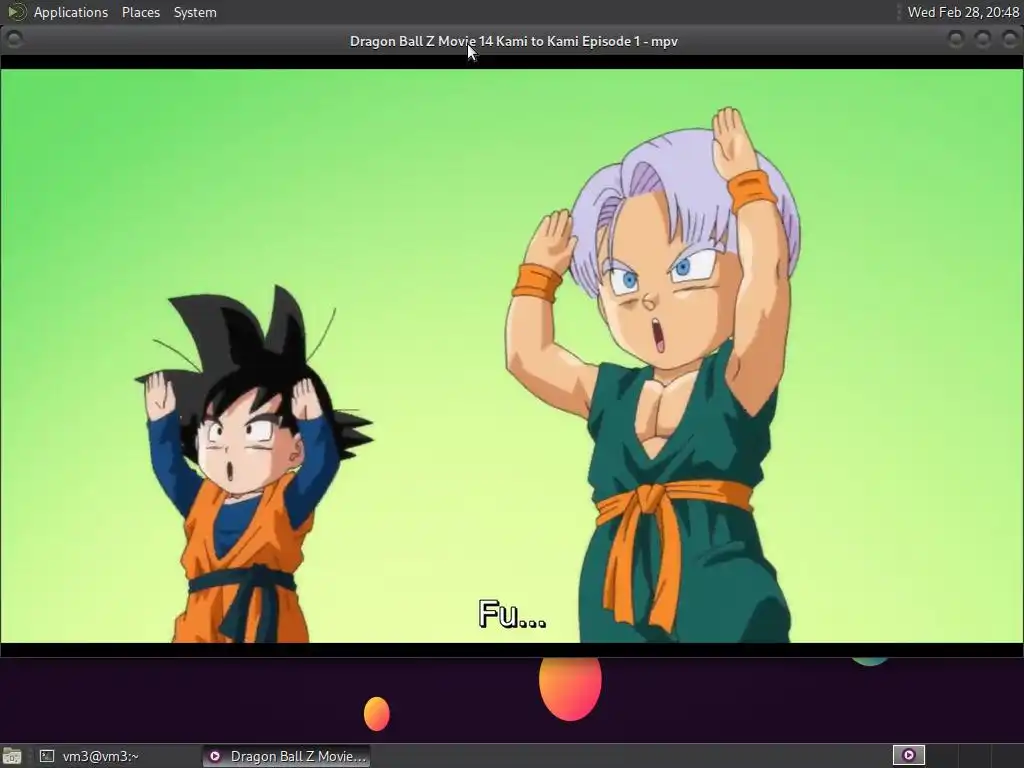This screenshot has width=1024, height=768.
Task: Click the mpv workspace switcher thumbnail
Action: [908, 755]
